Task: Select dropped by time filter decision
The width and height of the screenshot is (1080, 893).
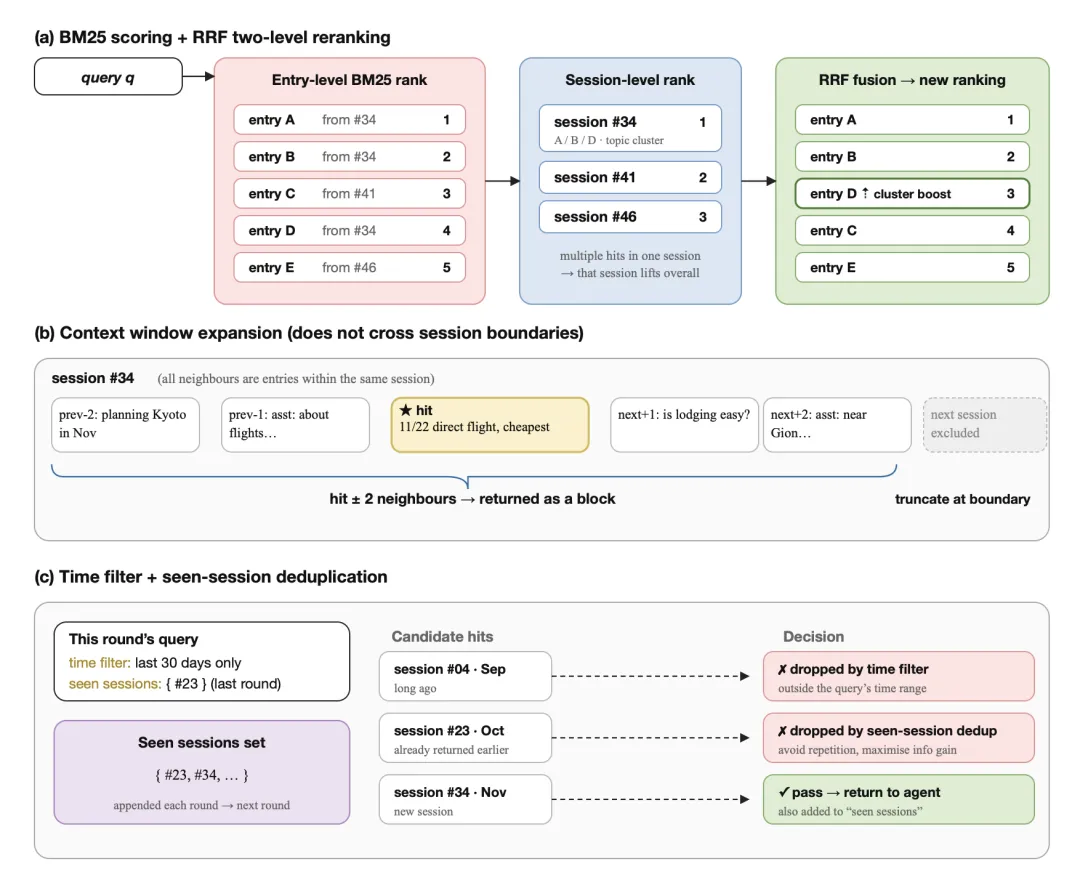Action: [x=899, y=676]
